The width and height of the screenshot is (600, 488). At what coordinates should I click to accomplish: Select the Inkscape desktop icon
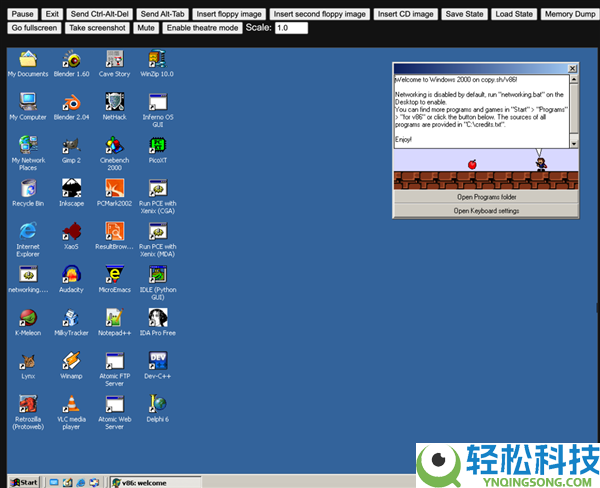(x=72, y=188)
